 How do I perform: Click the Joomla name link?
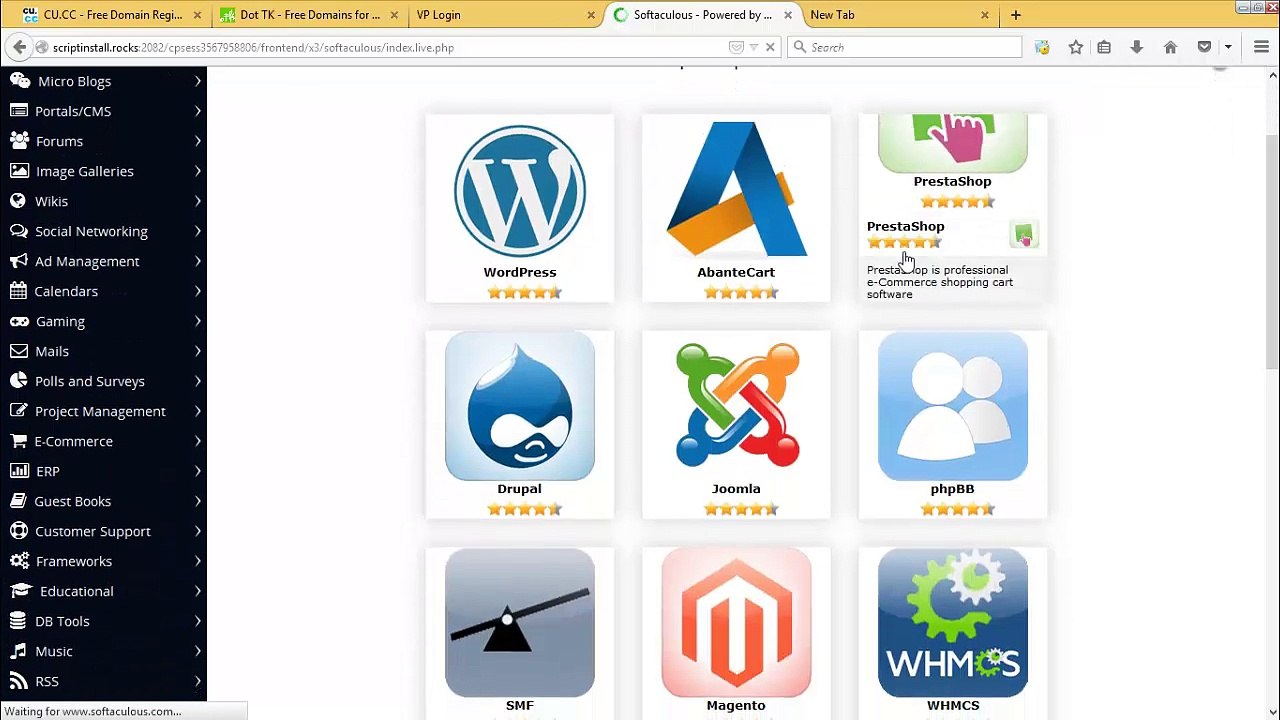(736, 489)
